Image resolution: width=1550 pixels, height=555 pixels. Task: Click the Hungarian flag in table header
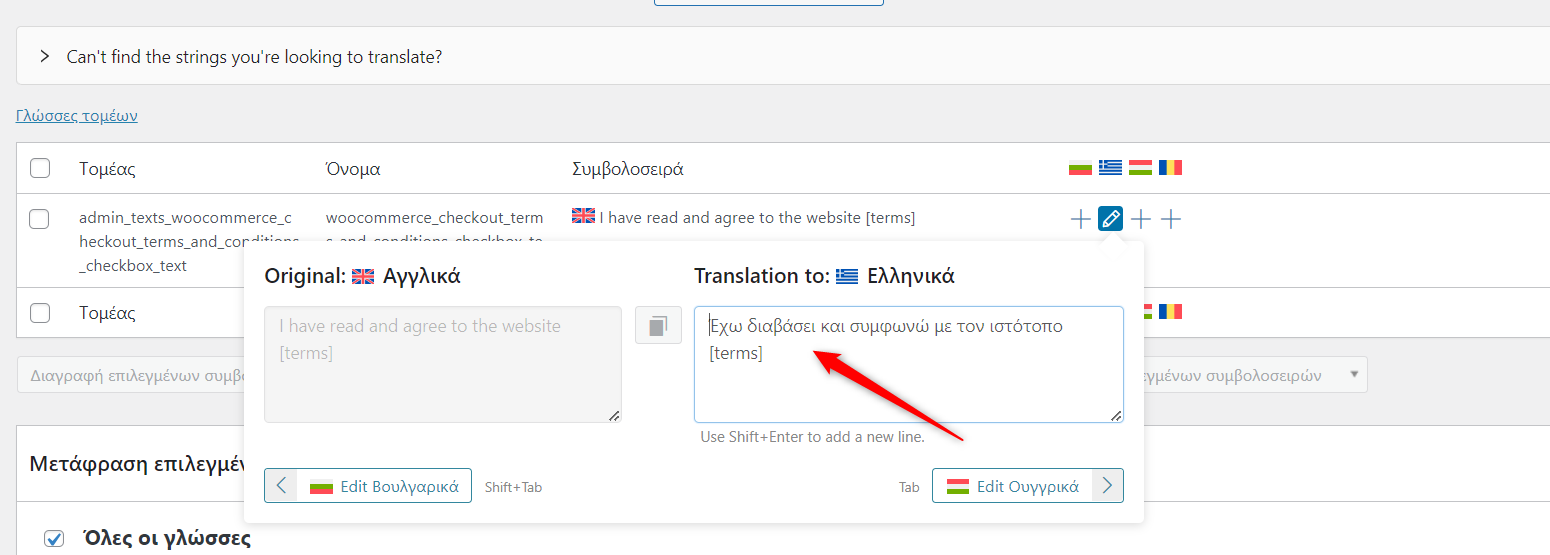(x=1141, y=167)
